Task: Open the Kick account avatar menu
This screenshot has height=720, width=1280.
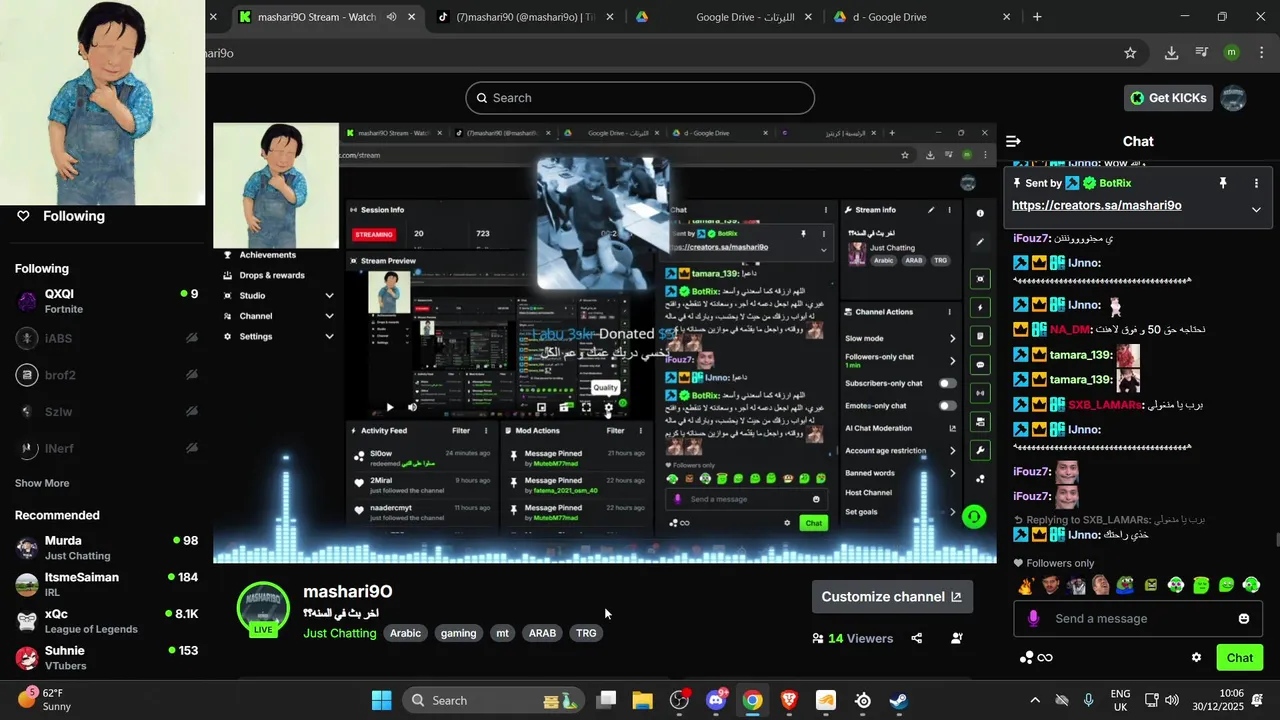Action: pyautogui.click(x=1233, y=98)
